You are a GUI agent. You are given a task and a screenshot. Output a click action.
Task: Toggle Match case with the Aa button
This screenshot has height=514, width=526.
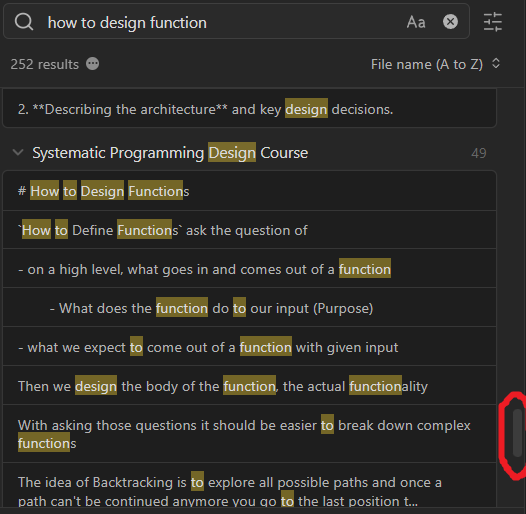416,22
